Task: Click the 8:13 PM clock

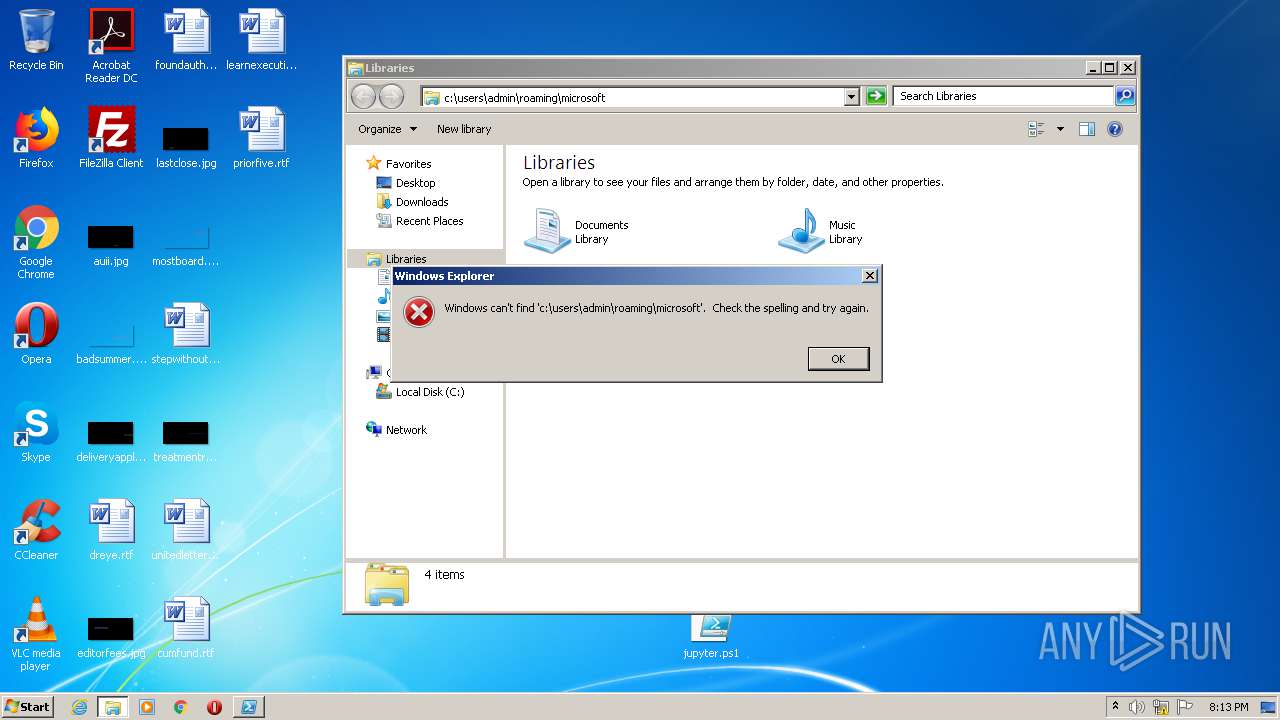Action: 1228,707
